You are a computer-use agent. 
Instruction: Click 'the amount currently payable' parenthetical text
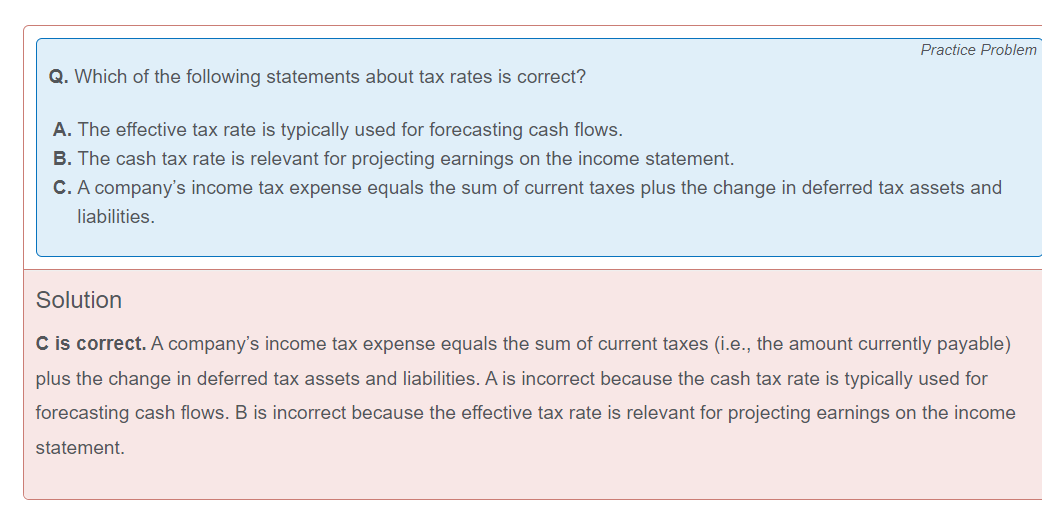click(x=881, y=344)
